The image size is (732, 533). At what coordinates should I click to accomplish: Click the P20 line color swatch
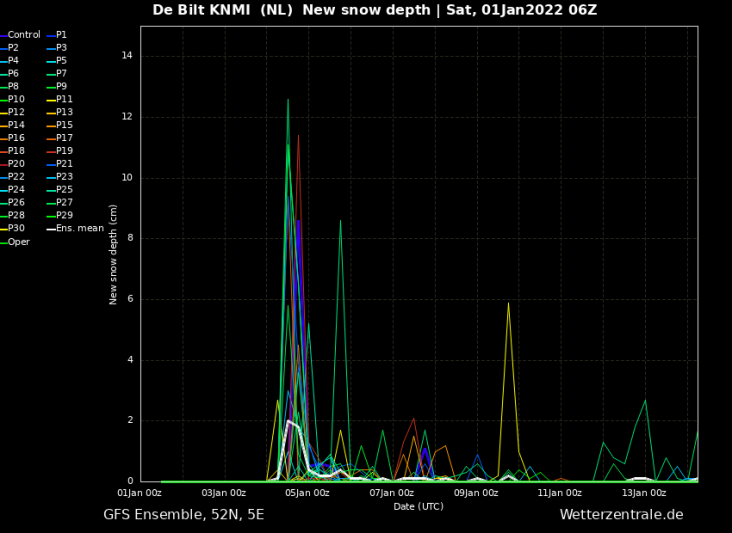coord(3,164)
